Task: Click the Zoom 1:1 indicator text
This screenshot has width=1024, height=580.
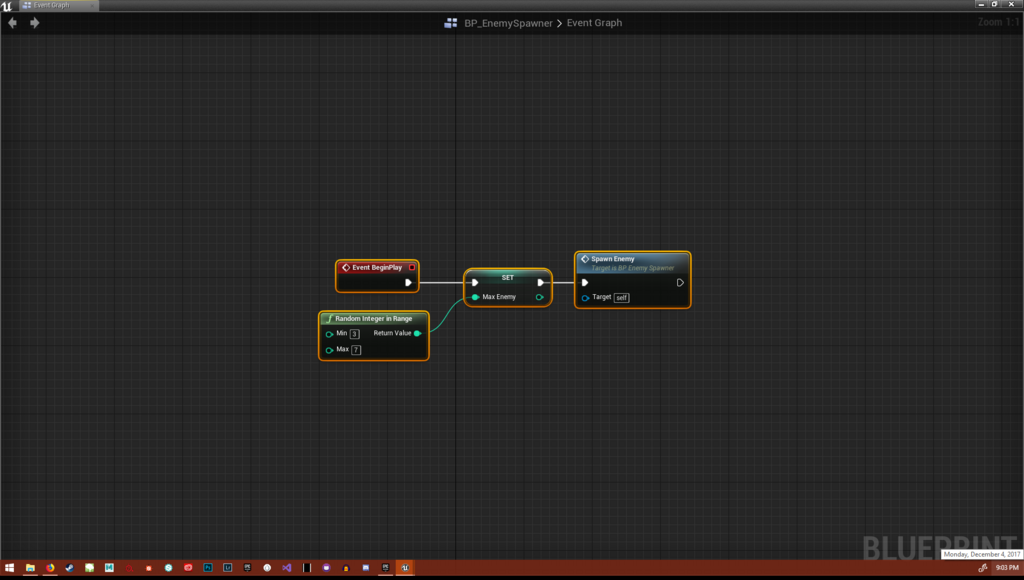Action: [x=999, y=22]
